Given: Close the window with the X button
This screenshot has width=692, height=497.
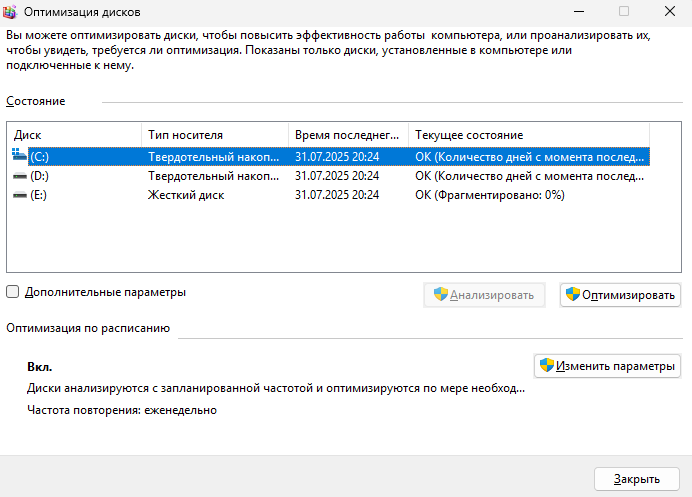Looking at the screenshot, I should 670,11.
